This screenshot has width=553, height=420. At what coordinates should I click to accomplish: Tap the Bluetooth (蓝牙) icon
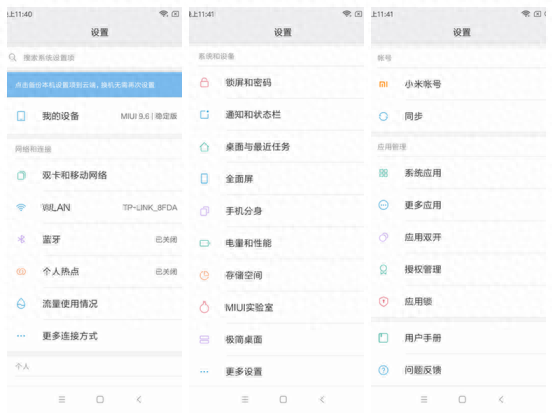[21, 239]
